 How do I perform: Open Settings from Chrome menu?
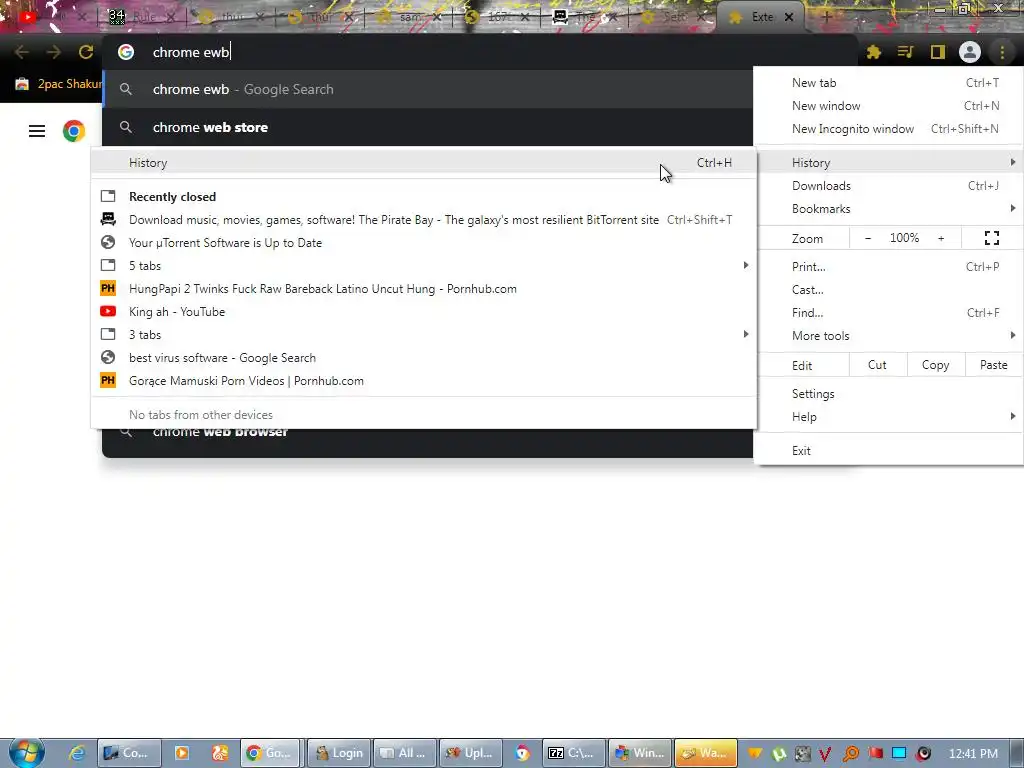click(888, 394)
